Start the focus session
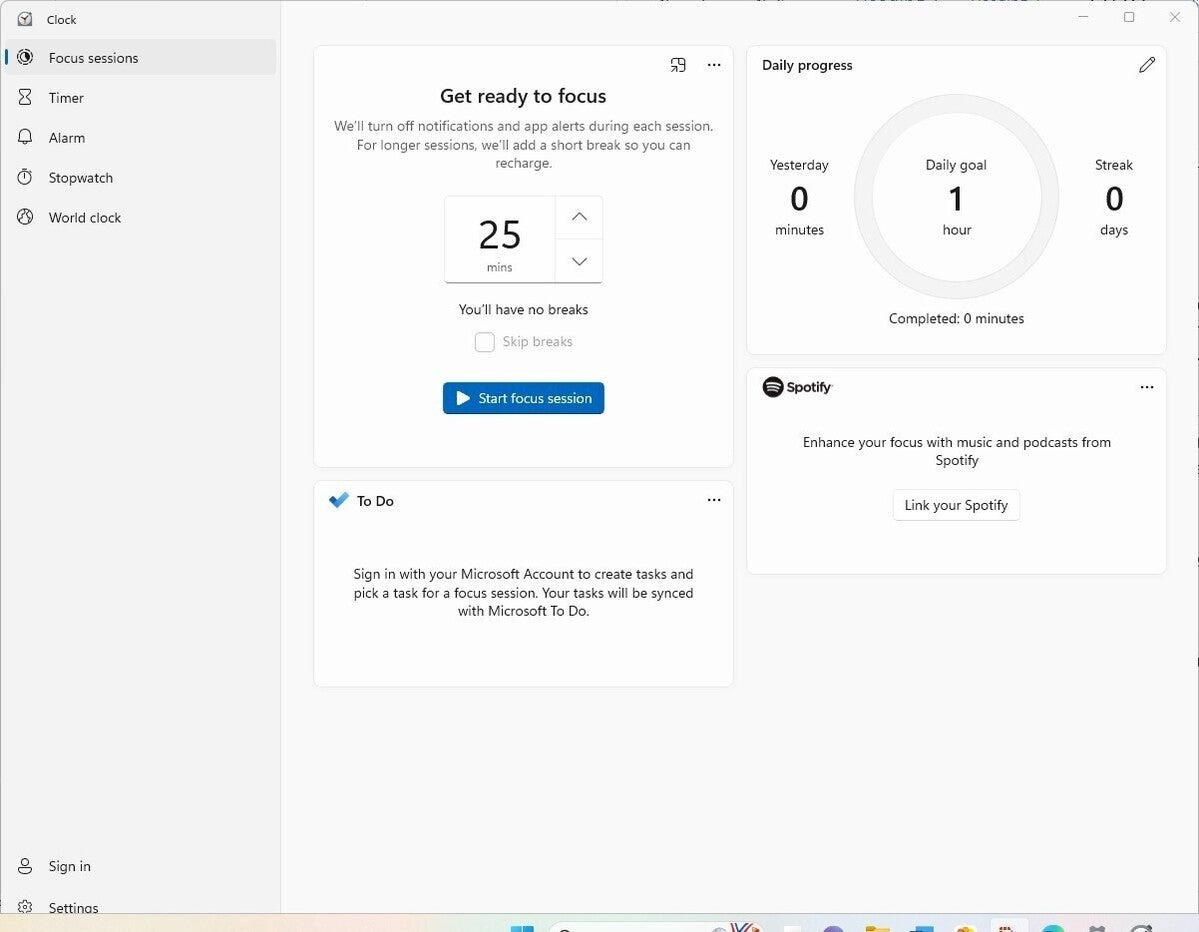The image size is (1199, 932). [x=523, y=398]
